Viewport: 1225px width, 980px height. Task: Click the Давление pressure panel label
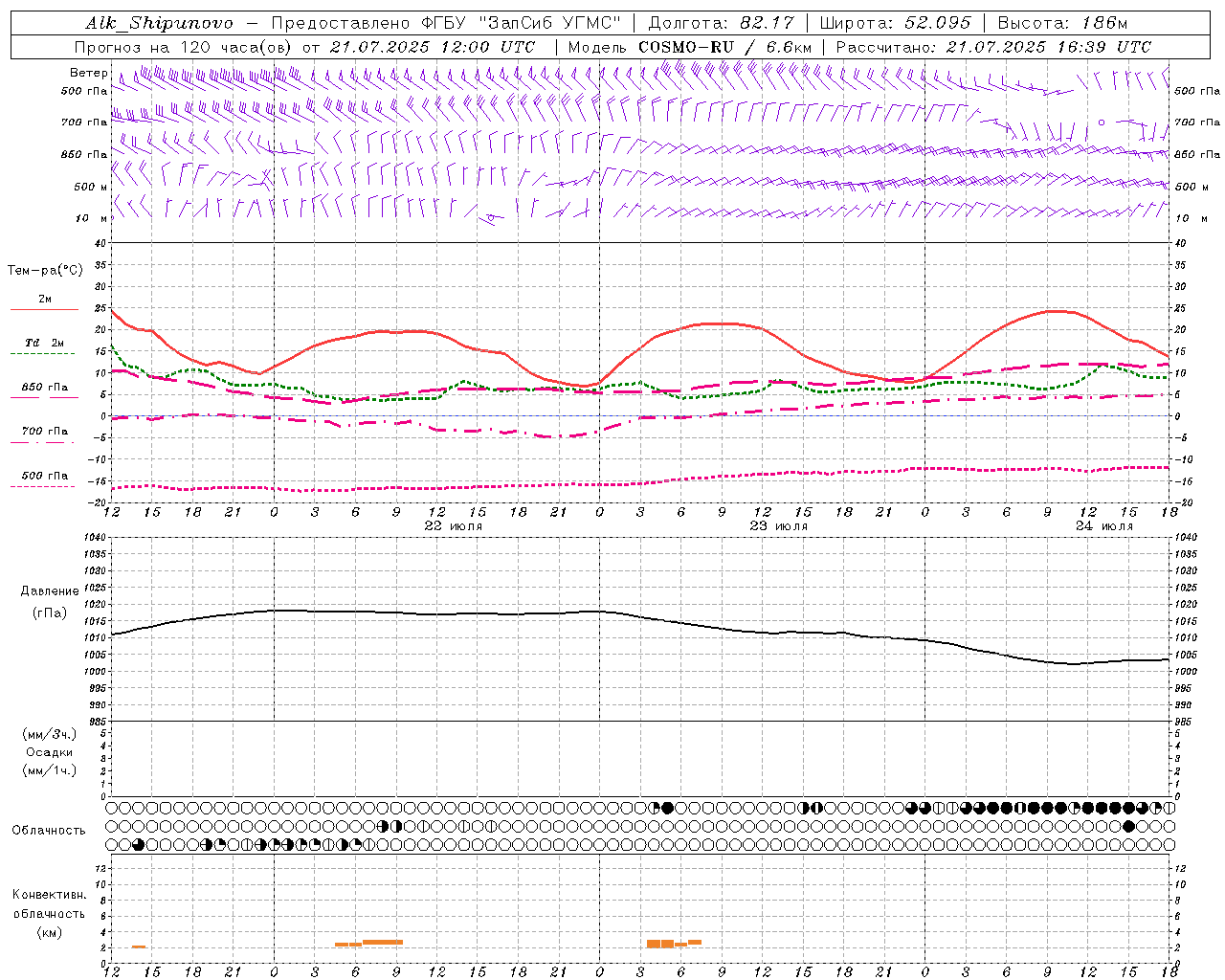50,591
